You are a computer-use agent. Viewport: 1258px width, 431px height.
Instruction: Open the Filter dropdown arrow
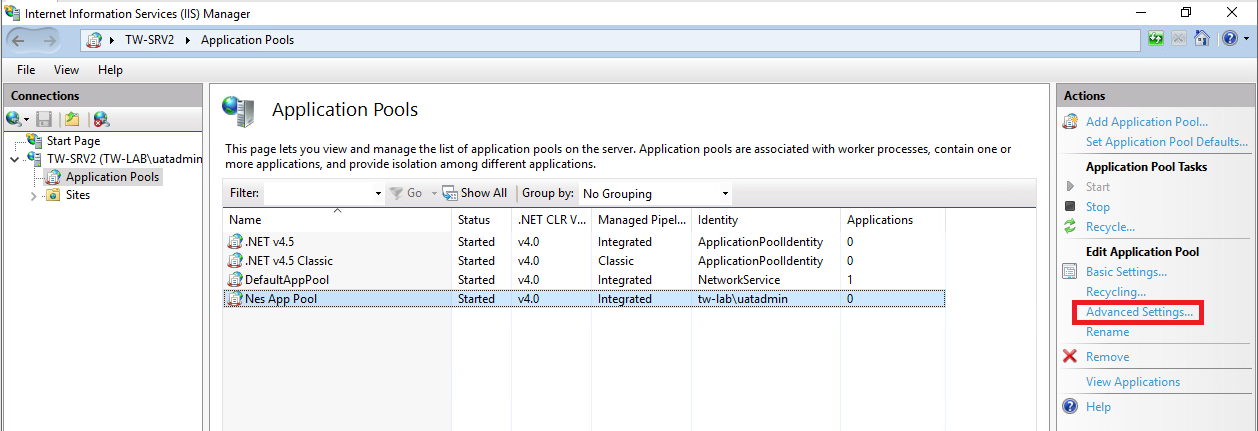pos(378,193)
